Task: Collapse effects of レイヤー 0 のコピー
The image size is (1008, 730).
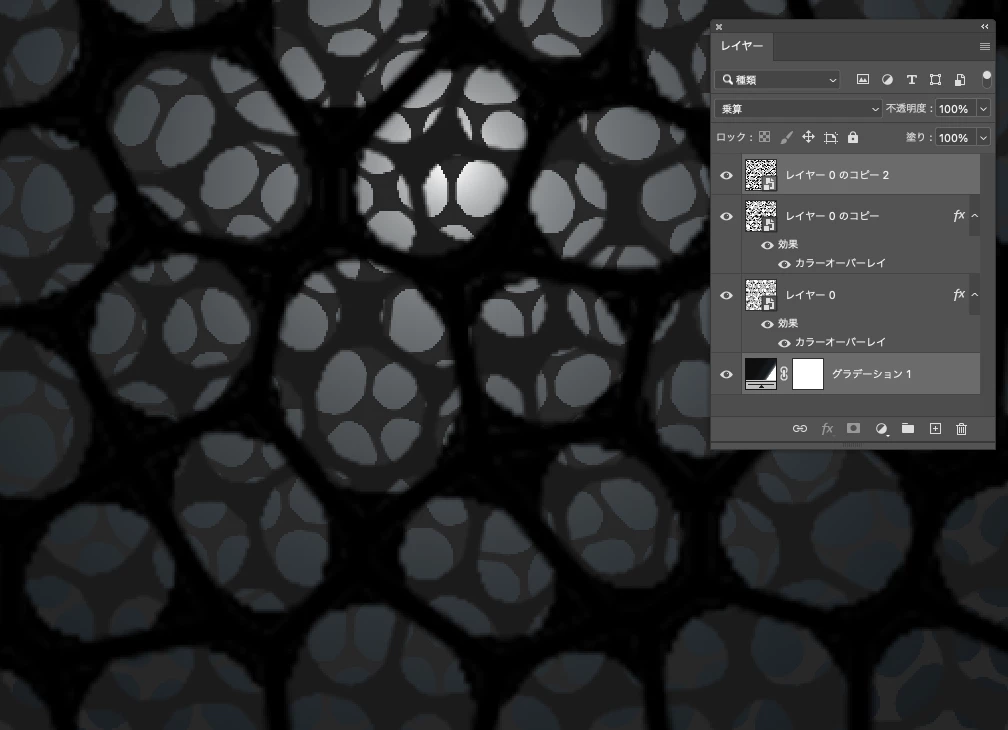Action: click(x=975, y=216)
